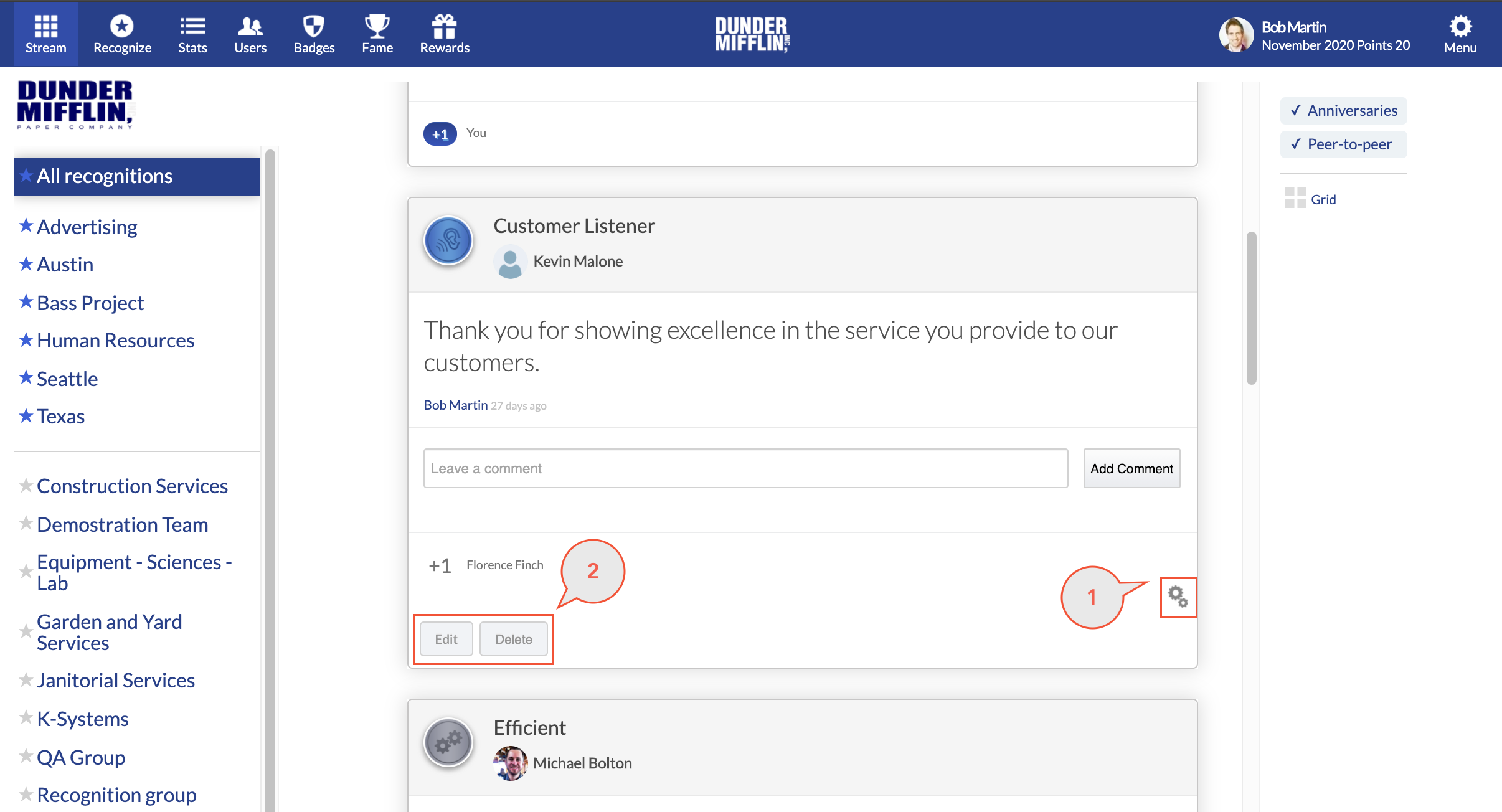Click the Efficient gears badge icon
Screen dimensions: 1502x812
point(448,742)
